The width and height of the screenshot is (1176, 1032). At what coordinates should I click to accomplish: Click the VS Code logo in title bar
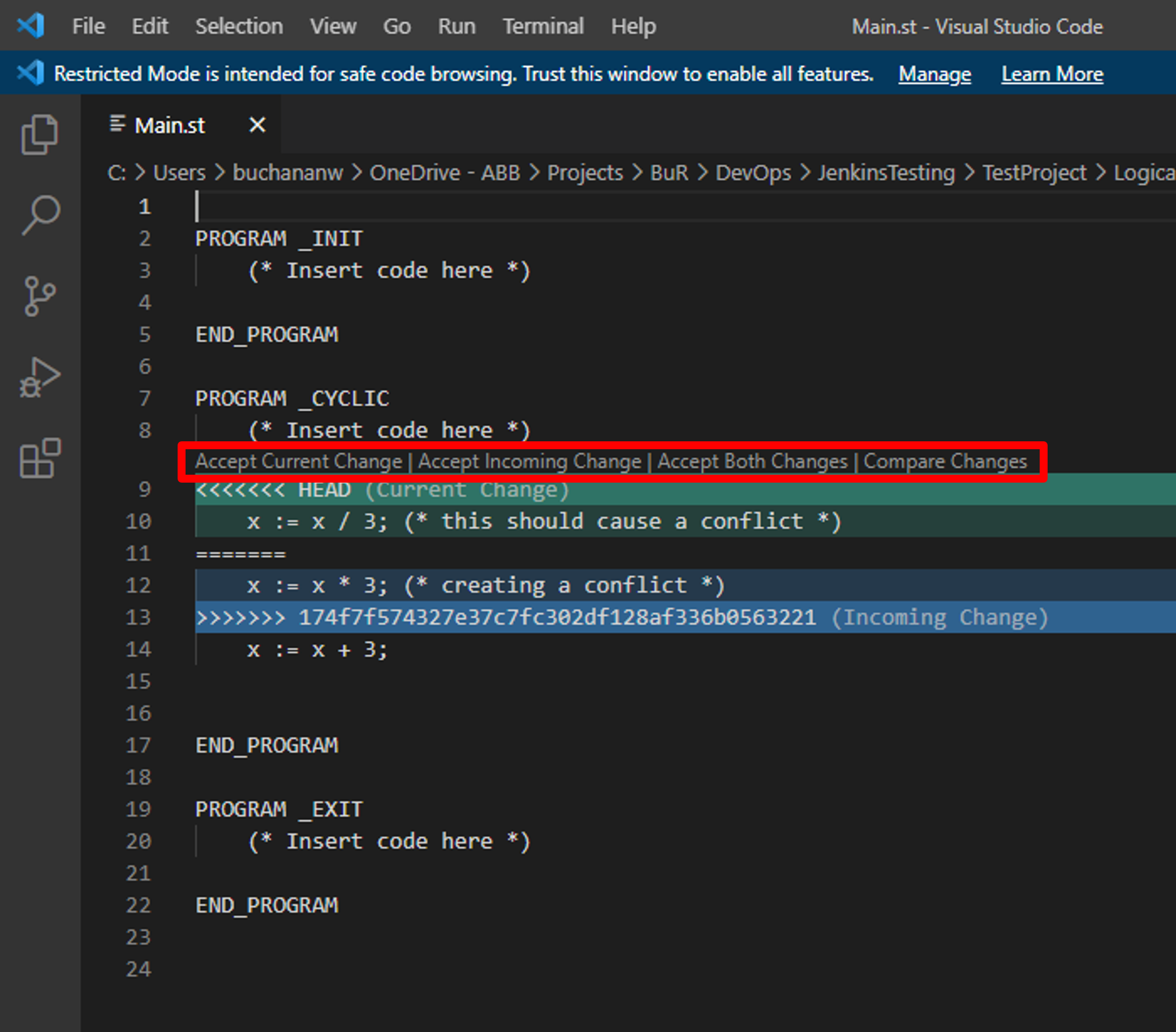click(30, 25)
